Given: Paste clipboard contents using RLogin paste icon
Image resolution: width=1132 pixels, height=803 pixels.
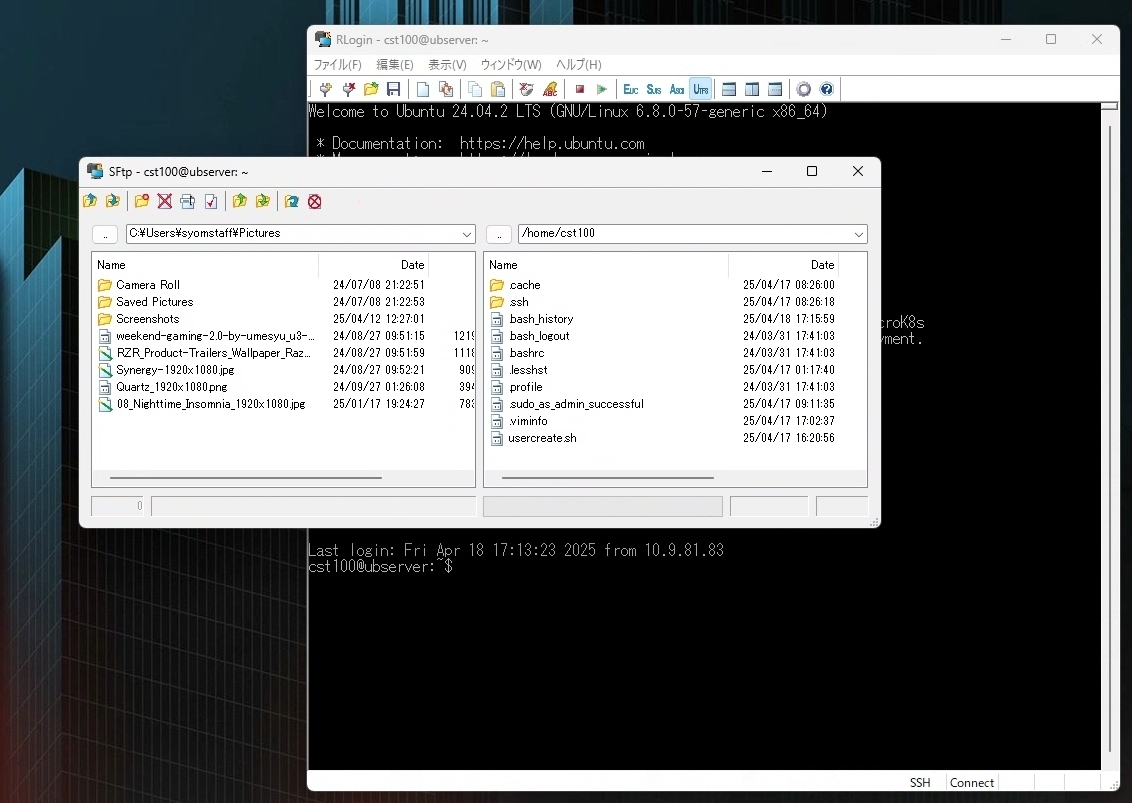Looking at the screenshot, I should coord(498,89).
